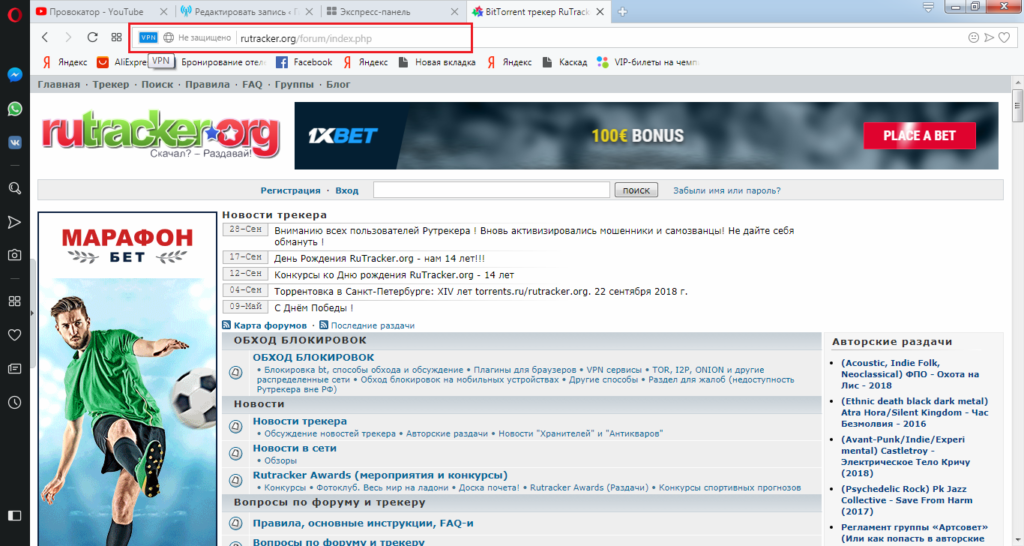Click the browser back arrow
This screenshot has height=546, width=1024.
45,37
